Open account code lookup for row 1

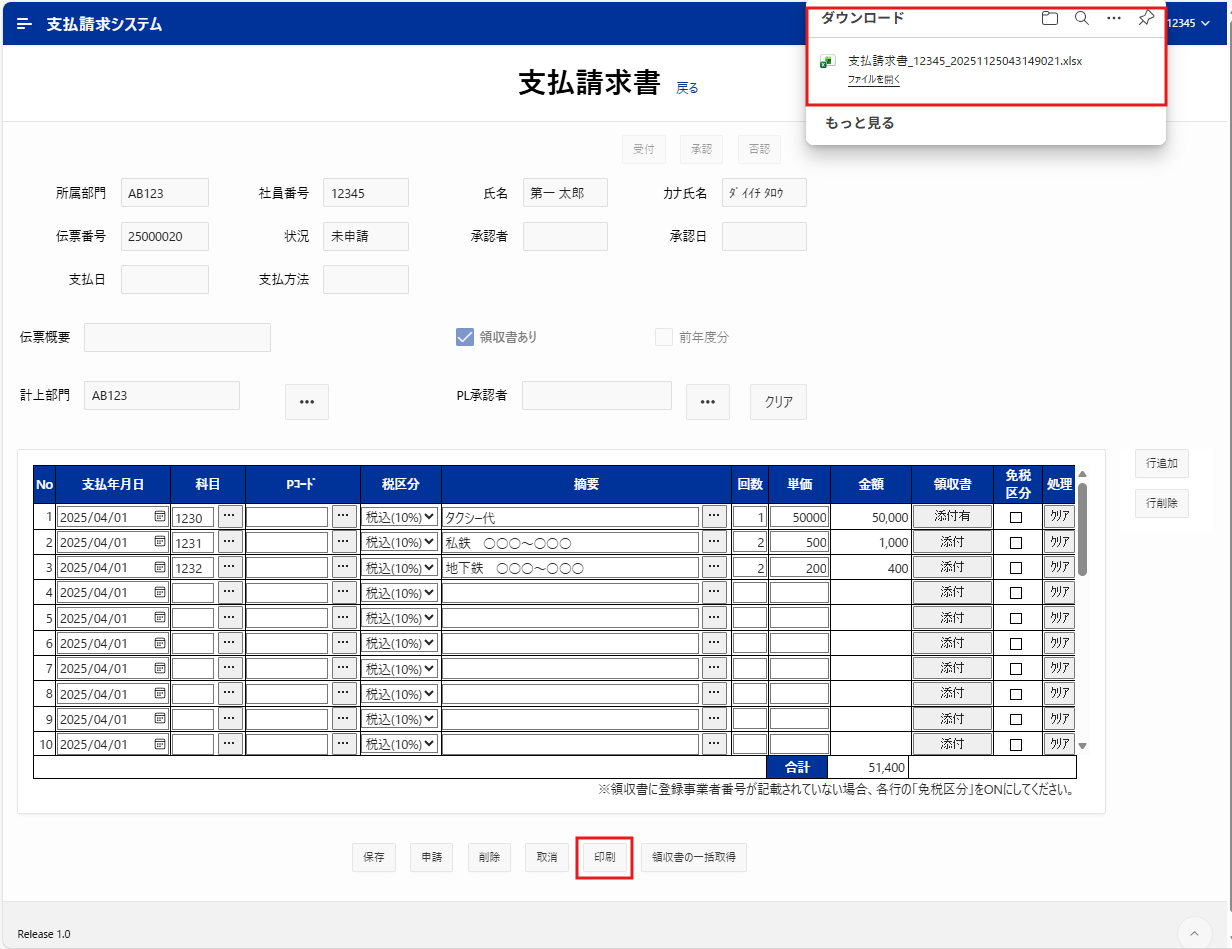pyautogui.click(x=230, y=517)
